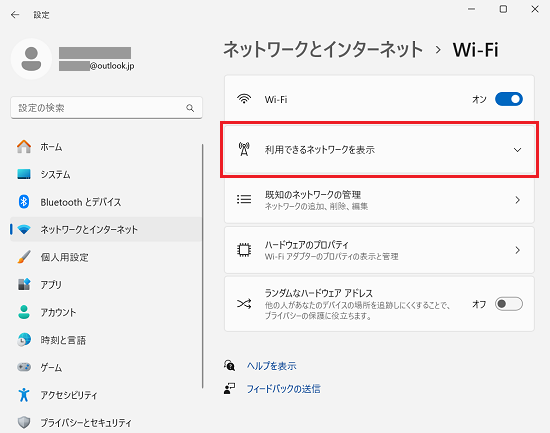Image resolution: width=550 pixels, height=433 pixels.
Task: Click the アプリ icon in sidebar
Action: [x=24, y=284]
